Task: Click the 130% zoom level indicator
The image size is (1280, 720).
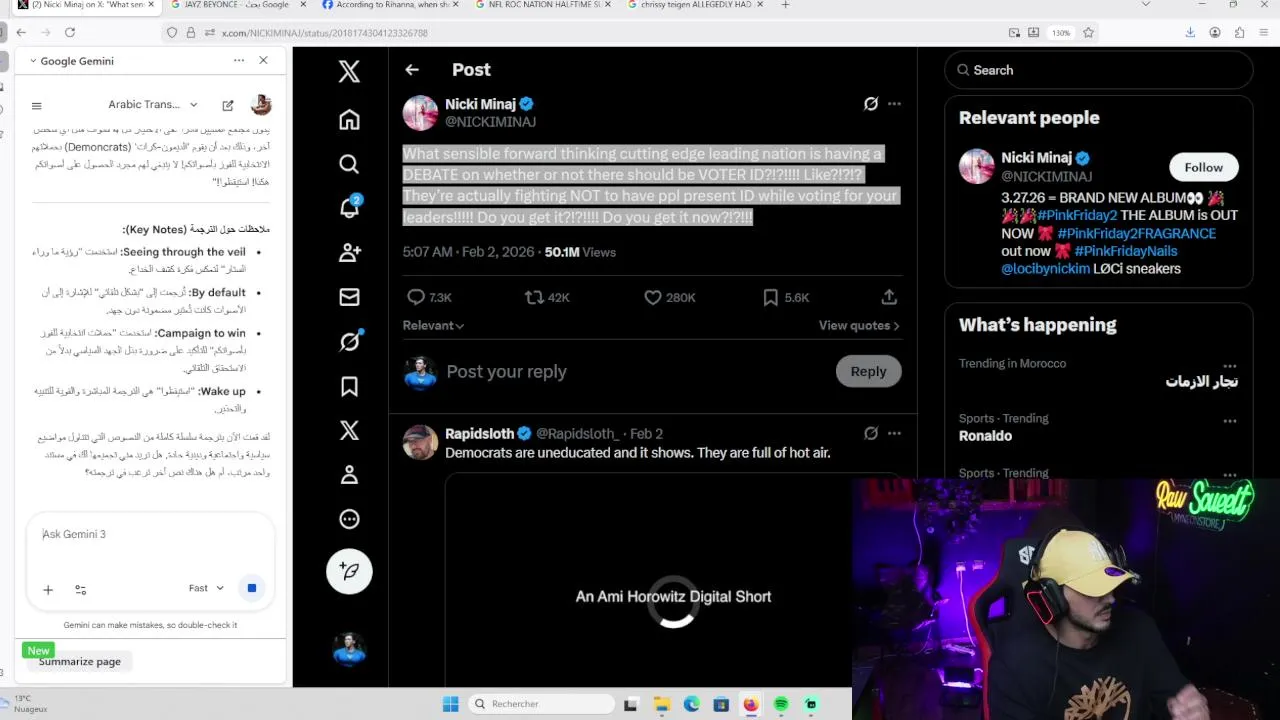Action: [1061, 33]
